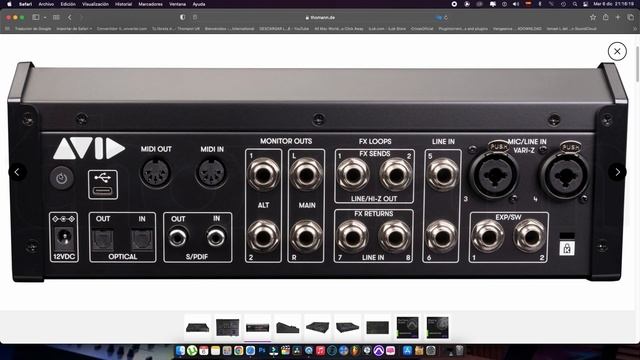Launch uTorrent from the Dock
This screenshot has width=640, height=360.
coord(192,350)
